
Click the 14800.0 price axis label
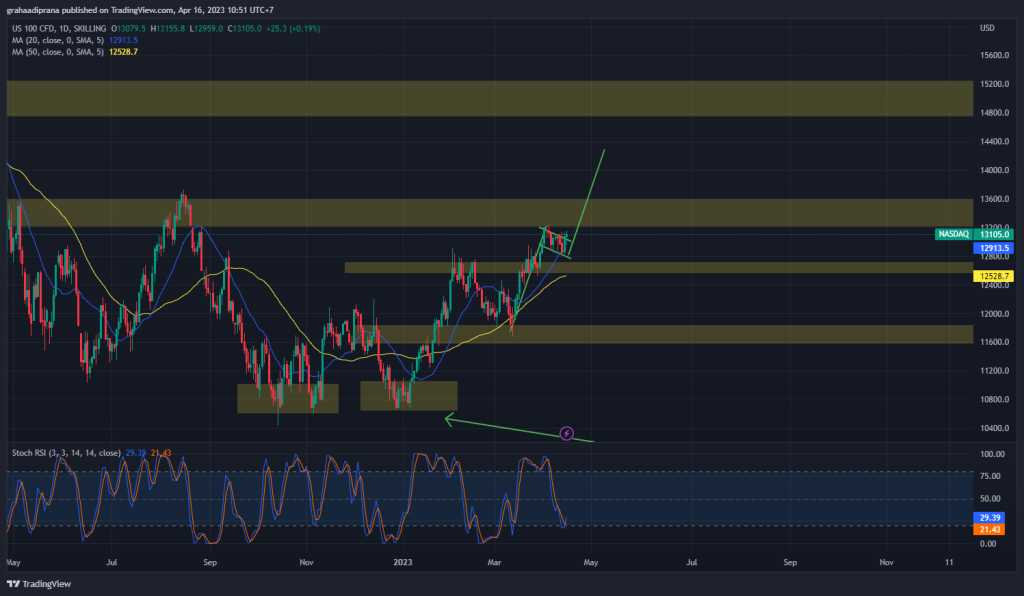pyautogui.click(x=995, y=113)
